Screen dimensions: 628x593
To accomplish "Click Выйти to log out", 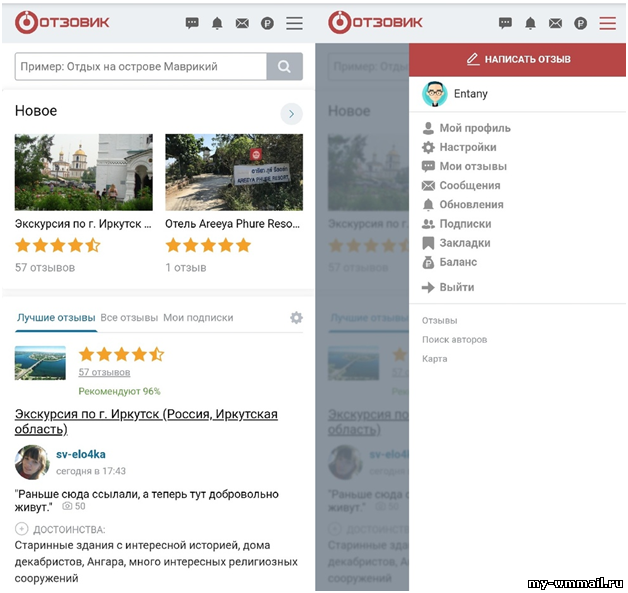I will (449, 287).
